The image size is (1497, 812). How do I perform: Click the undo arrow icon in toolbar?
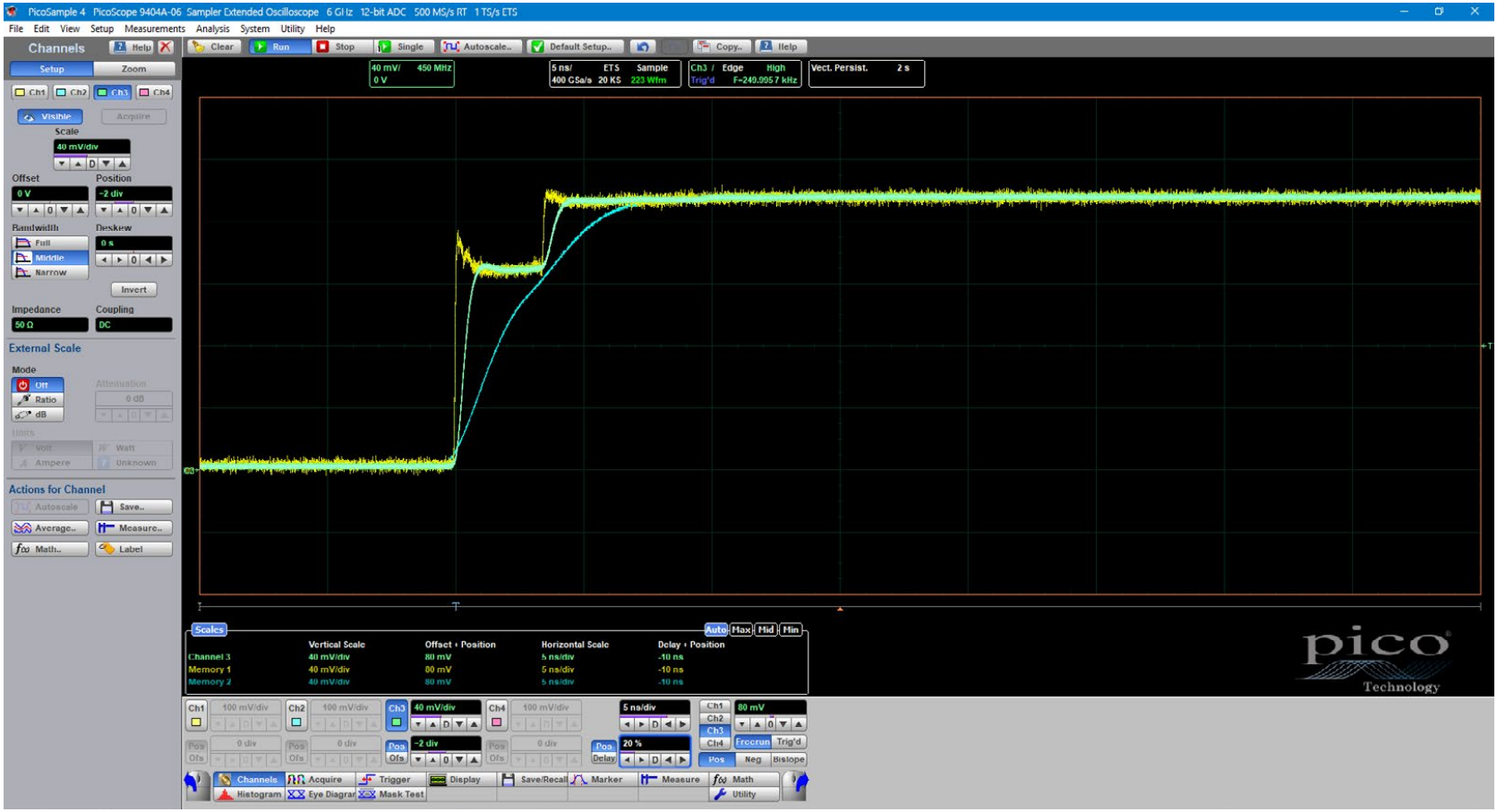click(641, 47)
